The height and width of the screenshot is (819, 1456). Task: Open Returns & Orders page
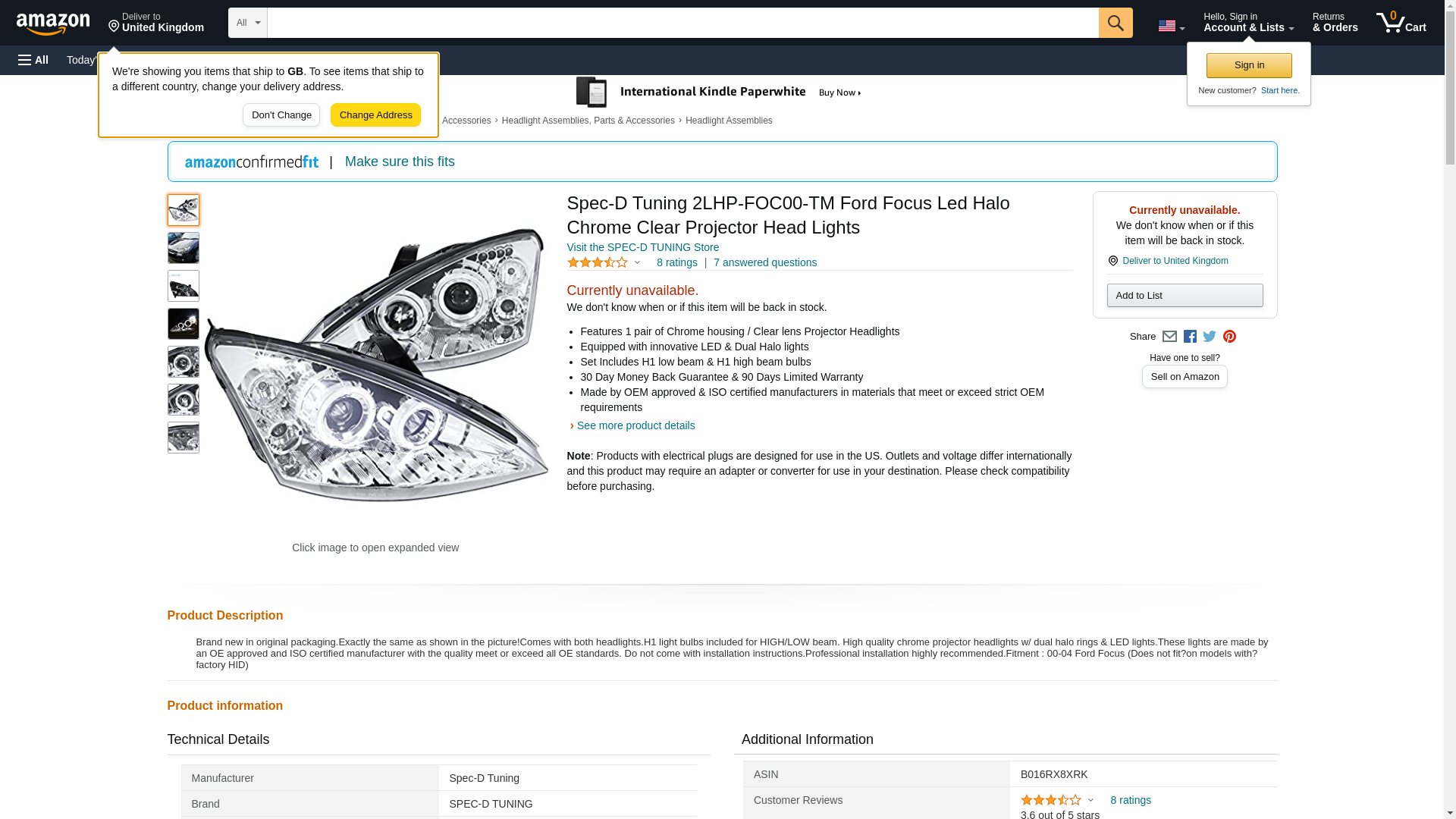click(x=1335, y=23)
